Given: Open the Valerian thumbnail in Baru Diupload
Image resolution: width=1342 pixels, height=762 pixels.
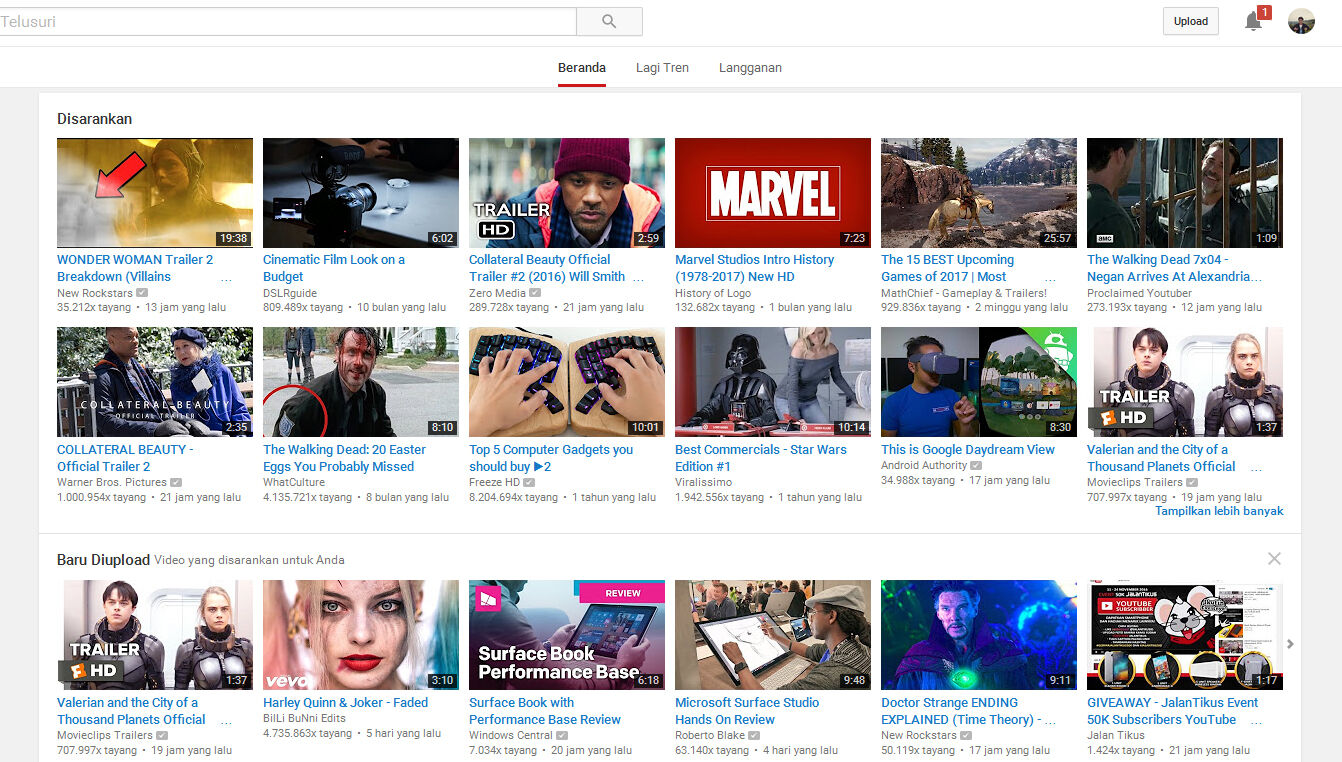Looking at the screenshot, I should 155,635.
